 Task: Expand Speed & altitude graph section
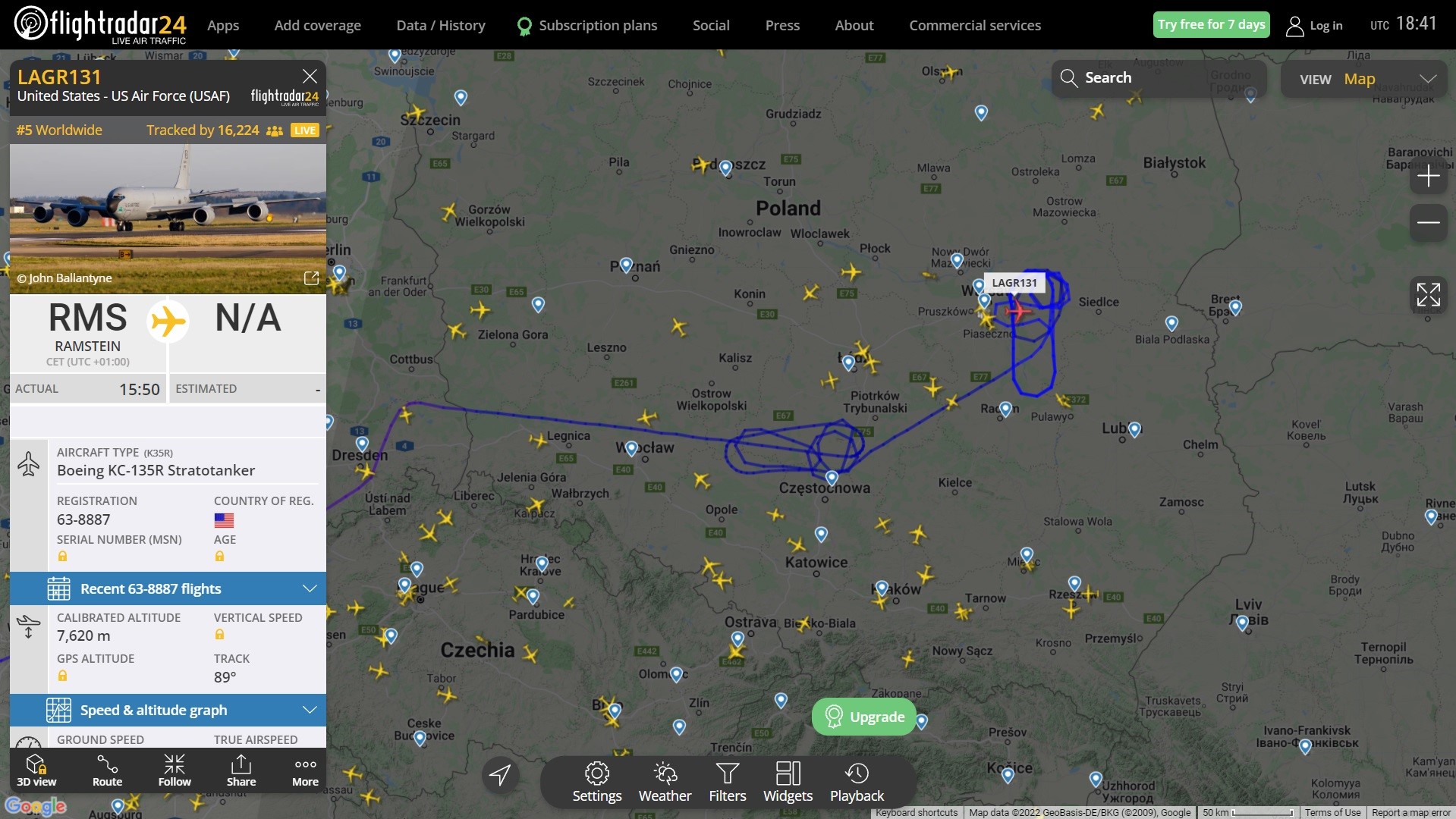tap(168, 710)
